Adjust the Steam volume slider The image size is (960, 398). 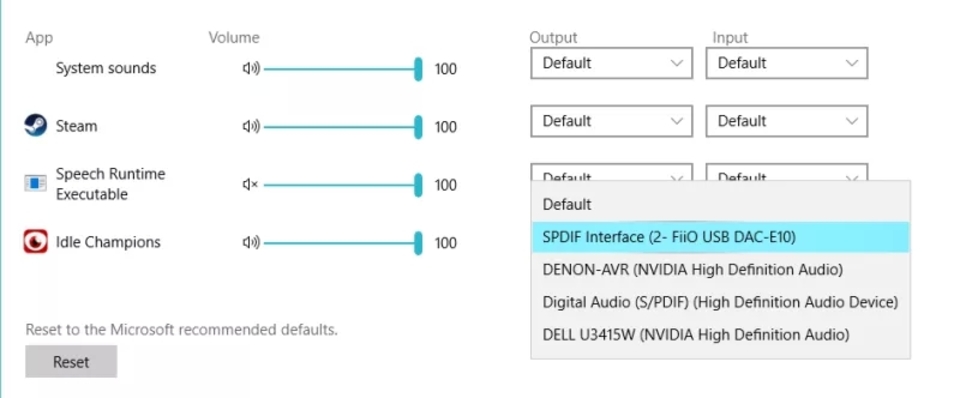pyautogui.click(x=343, y=127)
